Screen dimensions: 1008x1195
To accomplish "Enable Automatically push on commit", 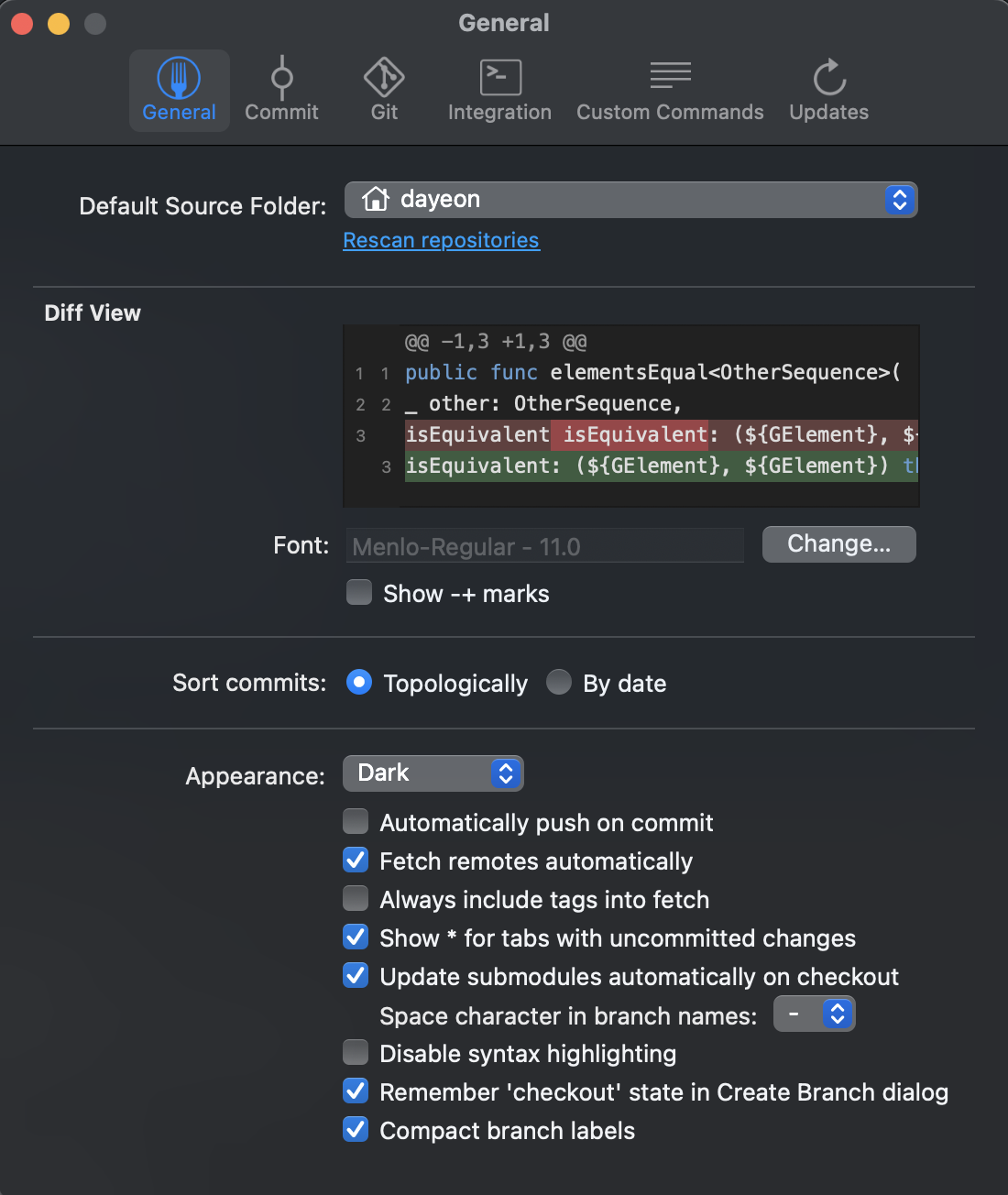I will (356, 821).
